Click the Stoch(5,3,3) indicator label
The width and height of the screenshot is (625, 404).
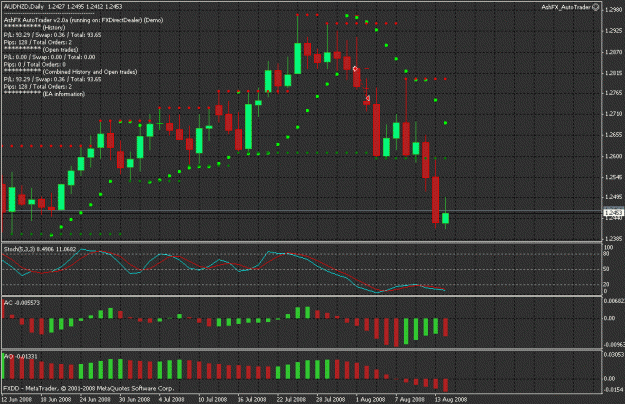(40, 249)
